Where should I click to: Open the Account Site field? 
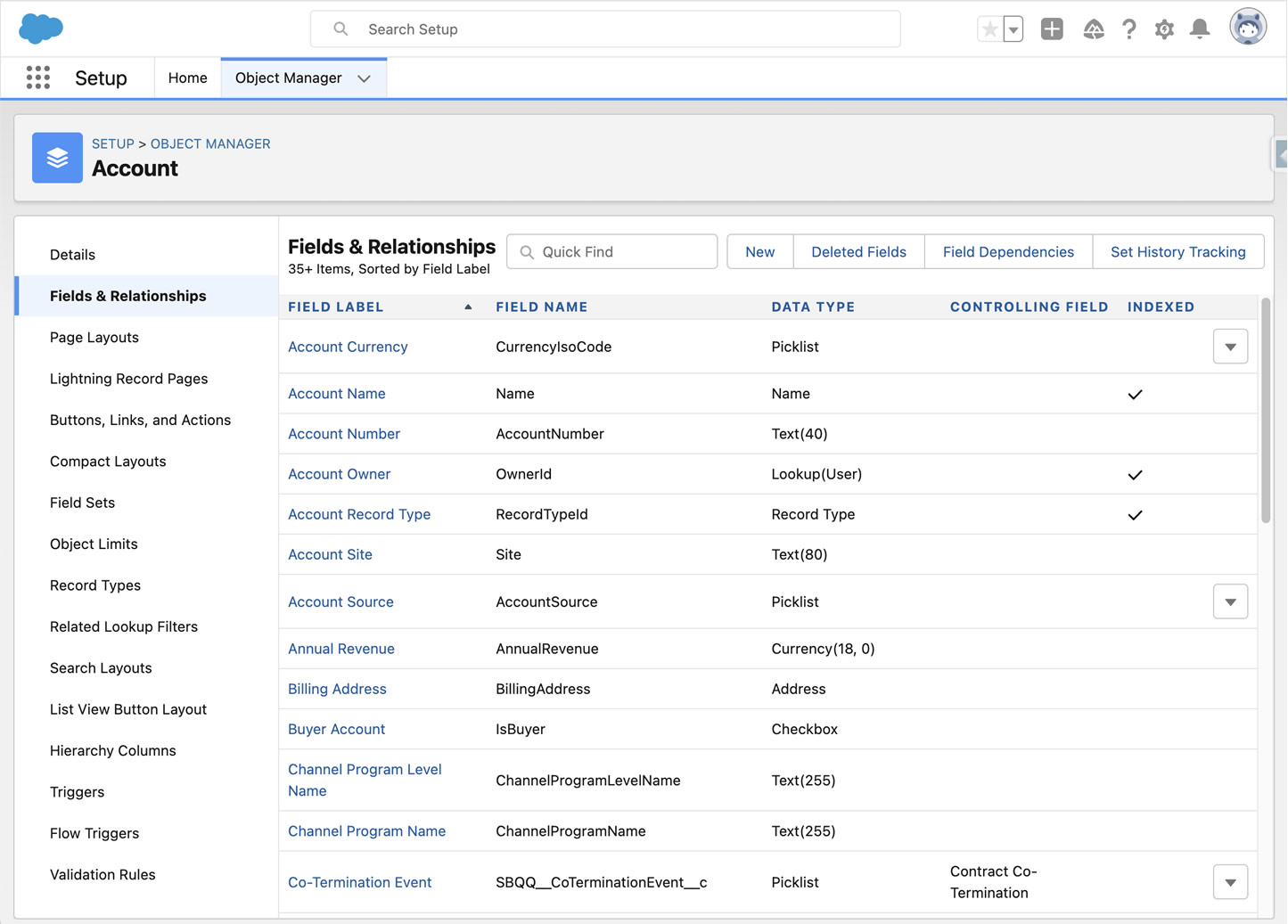point(330,554)
